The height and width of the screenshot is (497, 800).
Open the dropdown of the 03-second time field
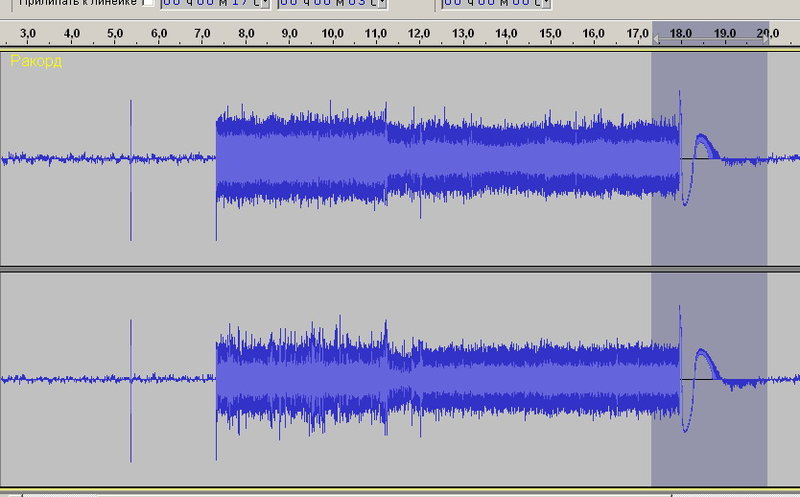[x=382, y=3]
